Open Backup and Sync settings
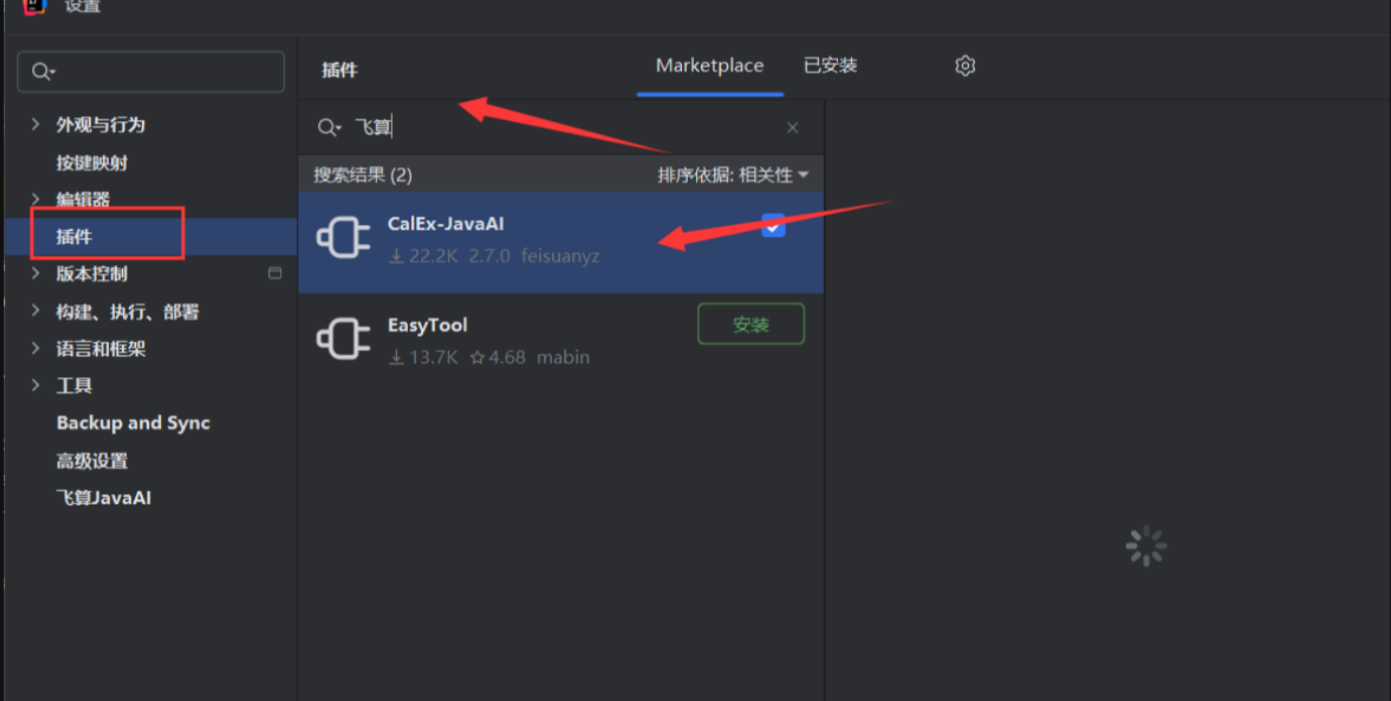The height and width of the screenshot is (701, 1391). [x=133, y=423]
